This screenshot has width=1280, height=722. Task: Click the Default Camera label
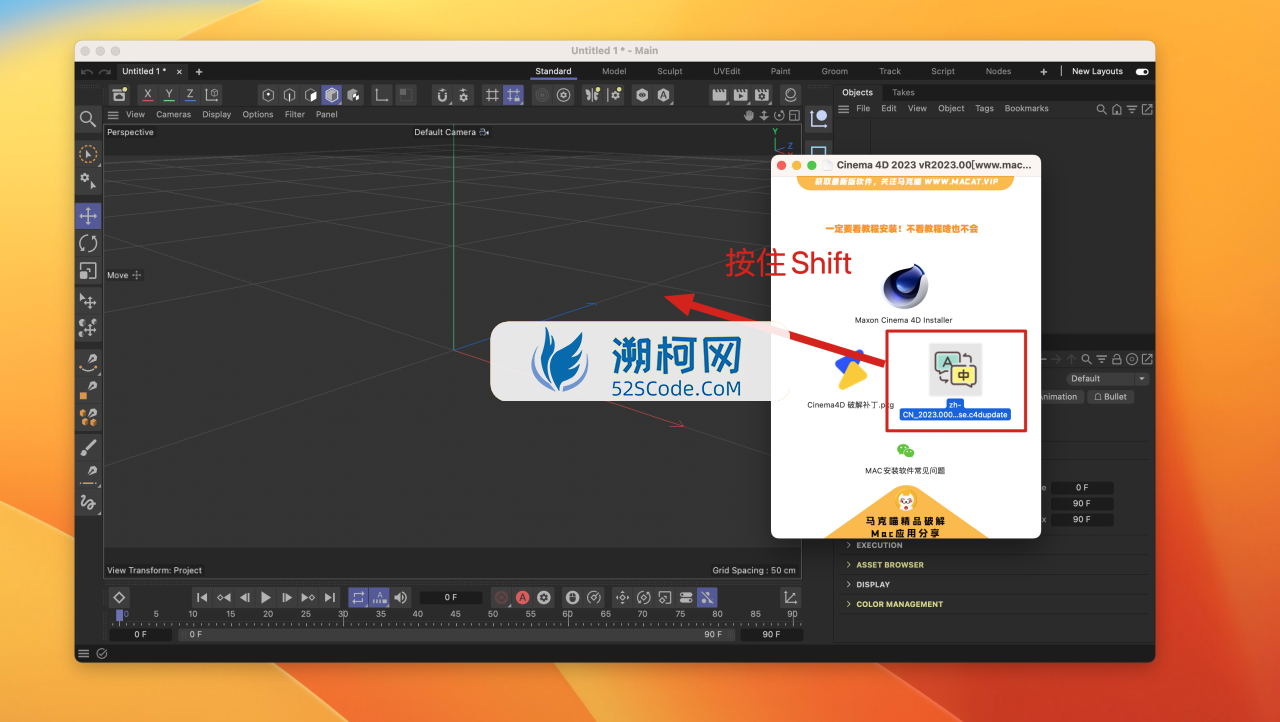pyautogui.click(x=445, y=132)
